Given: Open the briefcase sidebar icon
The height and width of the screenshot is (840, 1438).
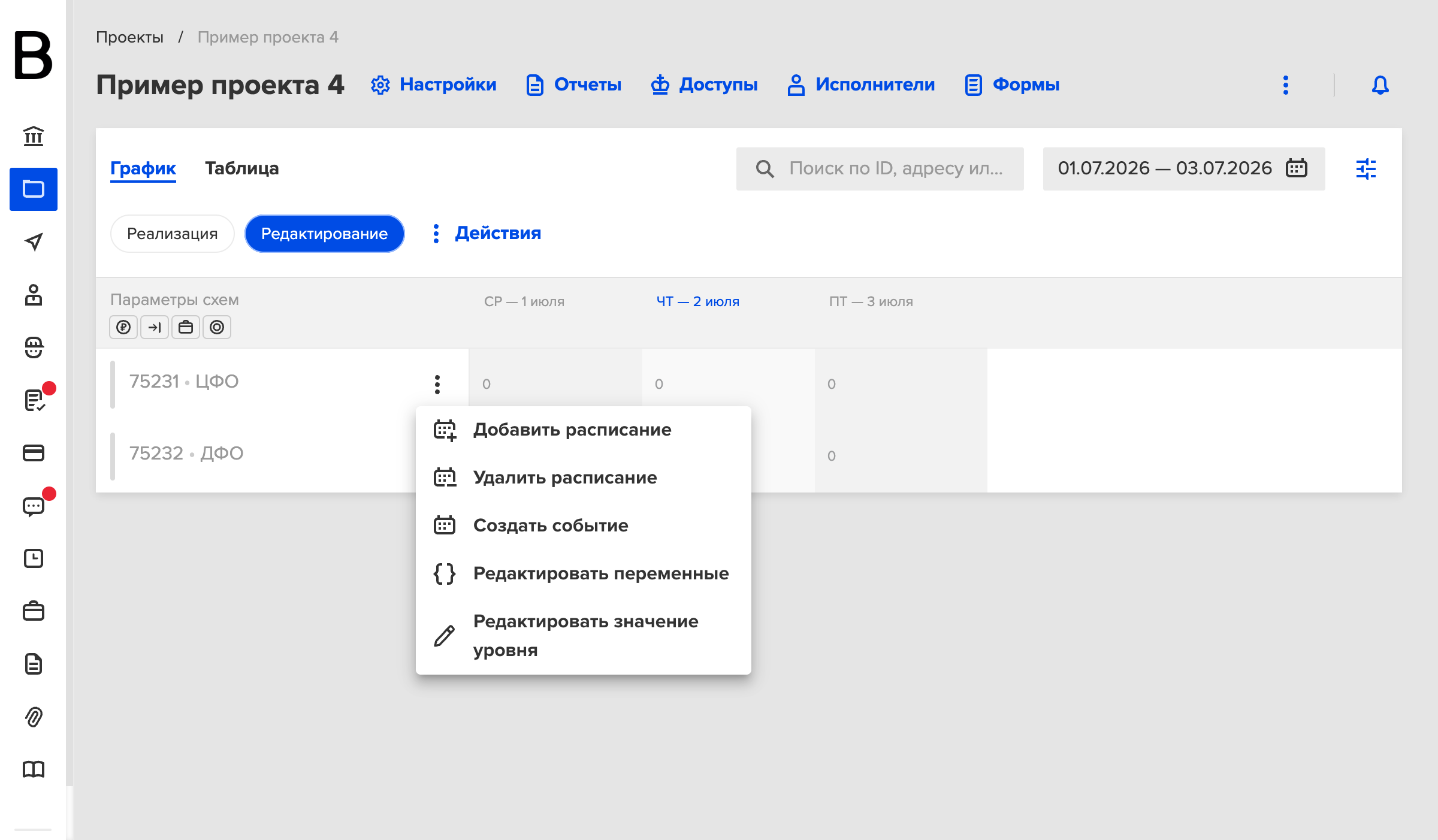Looking at the screenshot, I should pos(34,611).
